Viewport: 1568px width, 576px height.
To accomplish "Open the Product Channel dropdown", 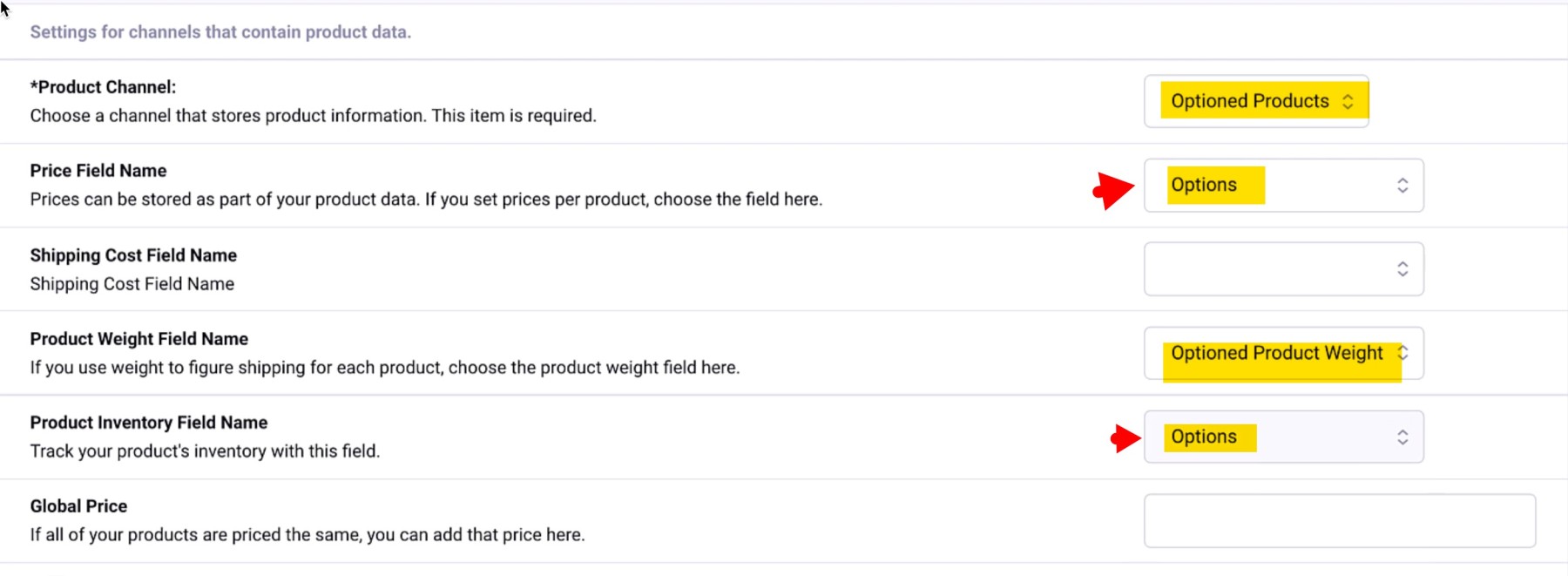I will click(x=1257, y=100).
